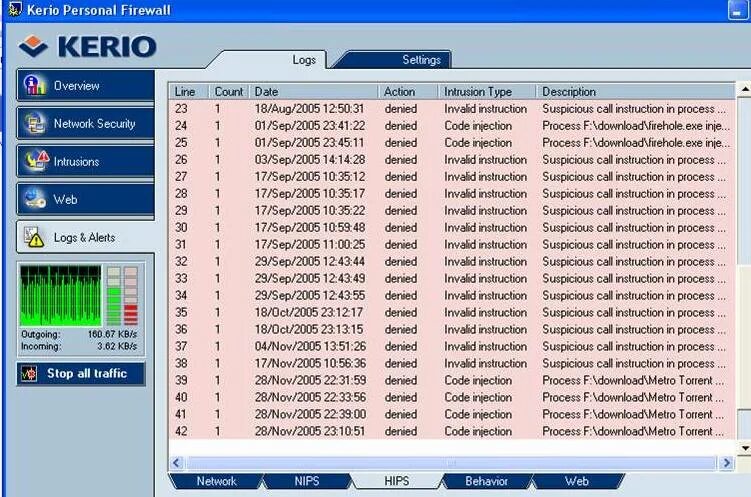Minimize the Kerio Personal Firewall window
Screen dimensions: 751x497
tap(738, 10)
